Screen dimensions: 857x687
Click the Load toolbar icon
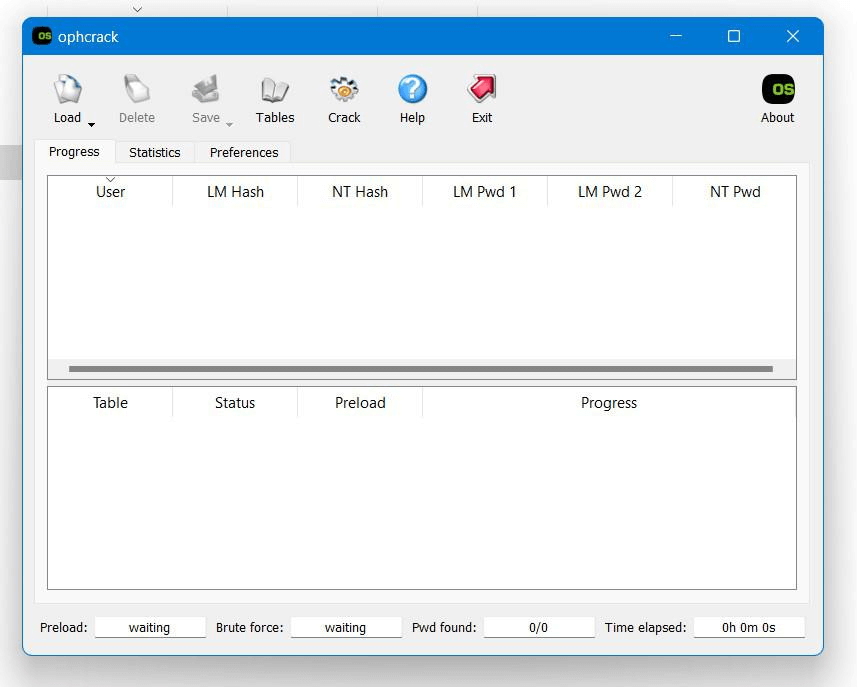point(68,90)
